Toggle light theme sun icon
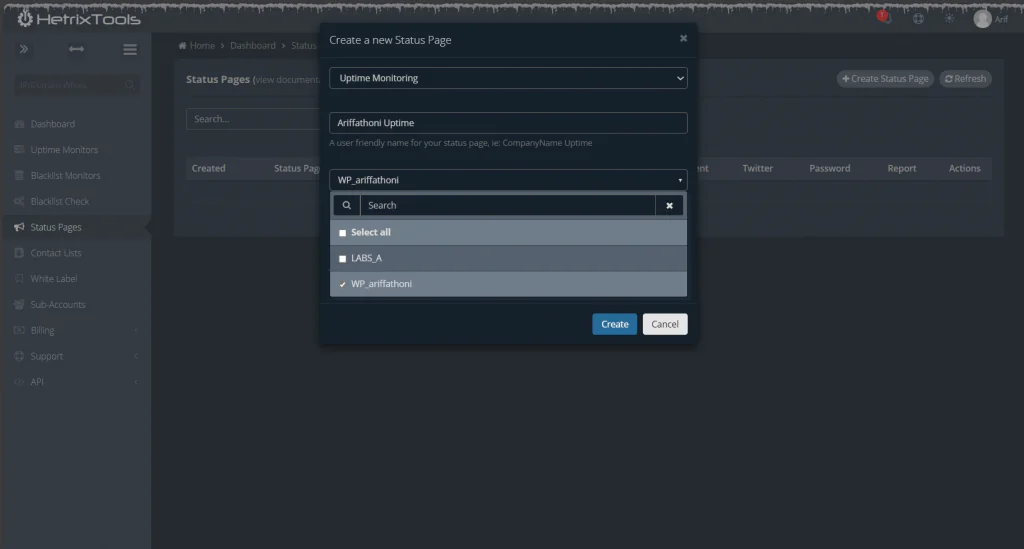1024x549 pixels. 949,19
